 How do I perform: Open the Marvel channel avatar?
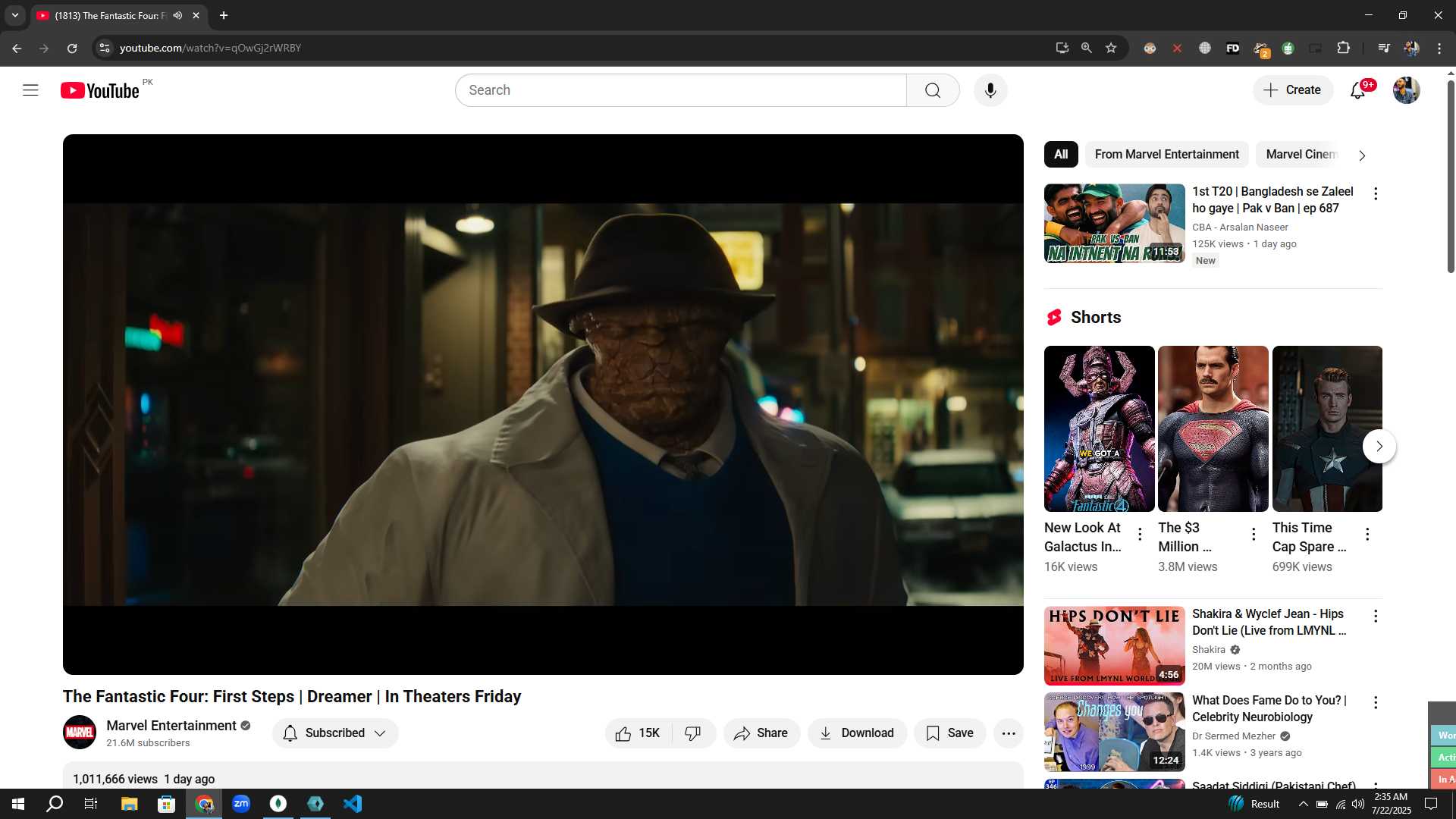[80, 733]
